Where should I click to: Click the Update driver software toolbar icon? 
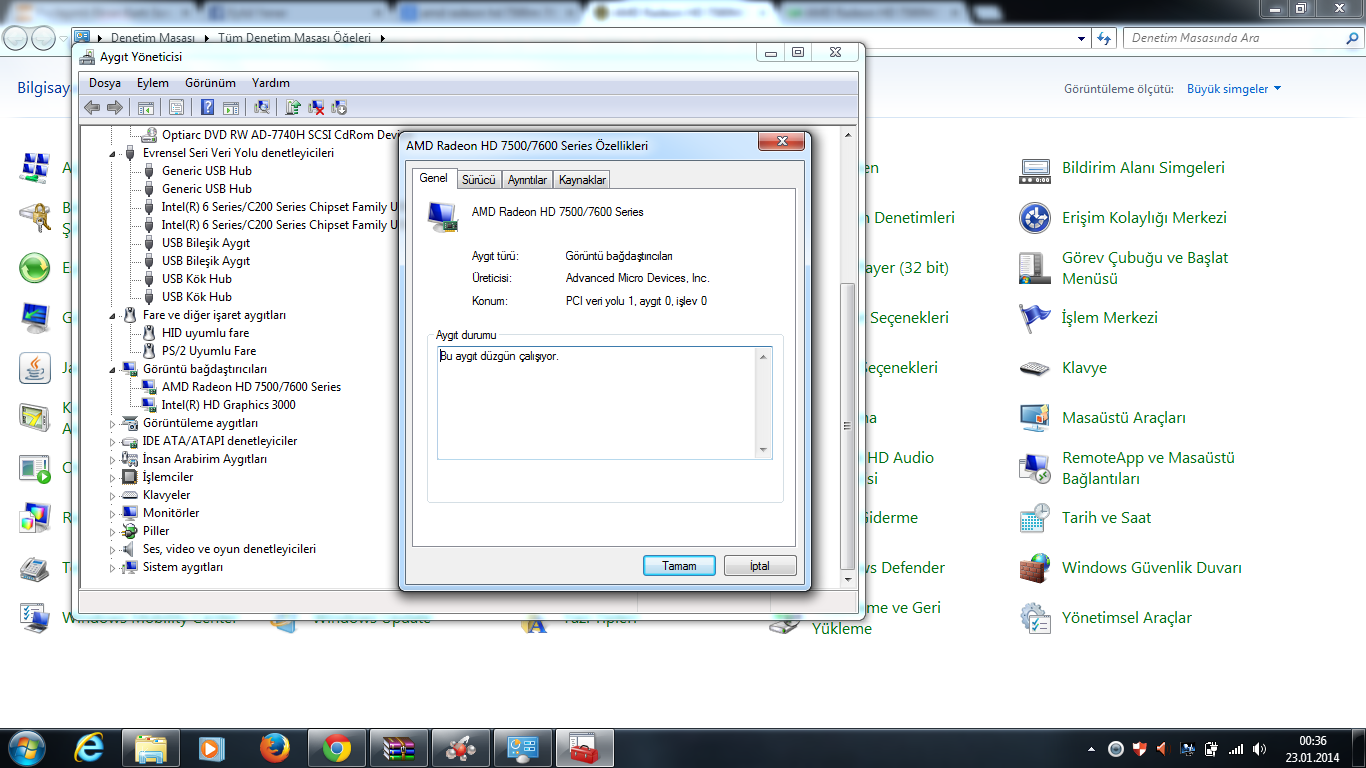click(293, 107)
